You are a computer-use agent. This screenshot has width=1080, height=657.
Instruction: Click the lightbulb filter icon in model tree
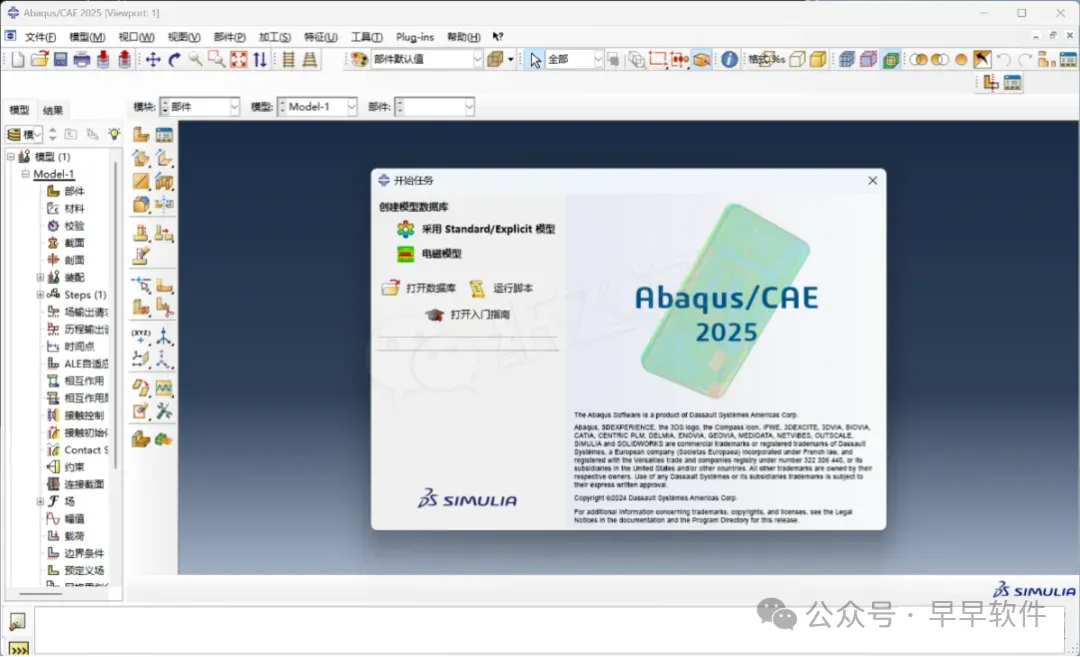pos(114,134)
